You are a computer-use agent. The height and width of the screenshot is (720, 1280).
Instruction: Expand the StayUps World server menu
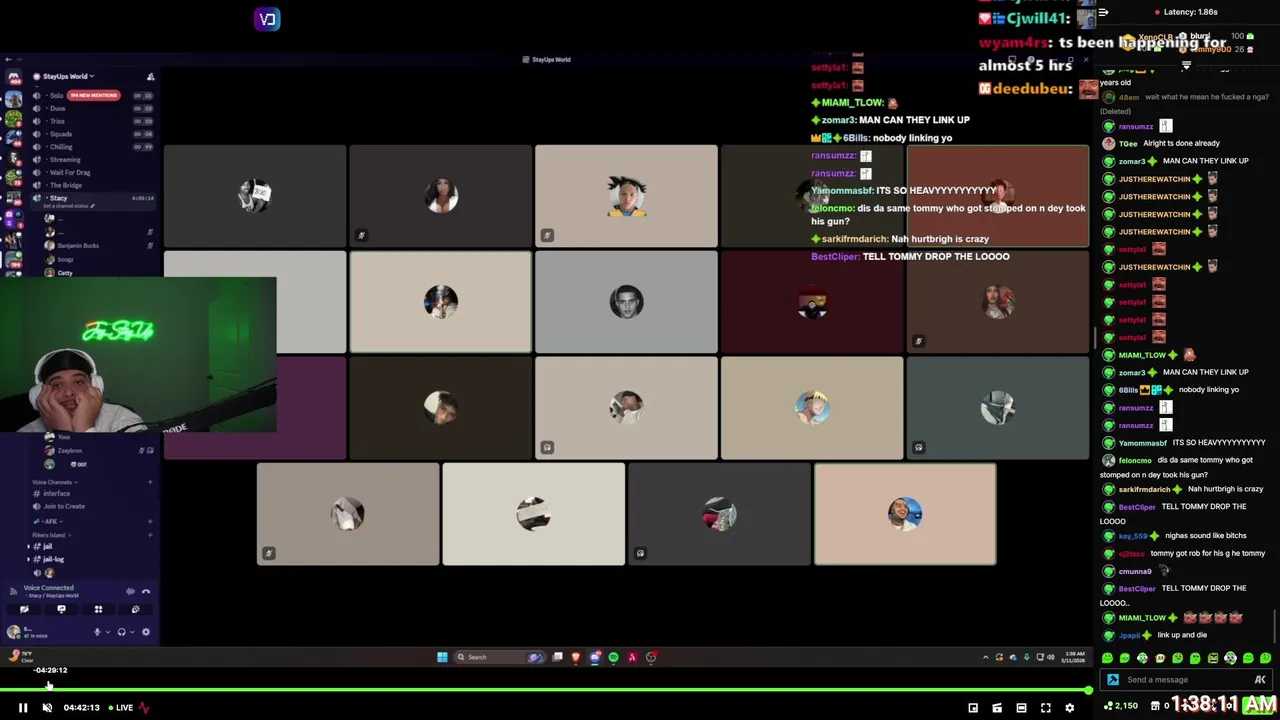tap(67, 76)
